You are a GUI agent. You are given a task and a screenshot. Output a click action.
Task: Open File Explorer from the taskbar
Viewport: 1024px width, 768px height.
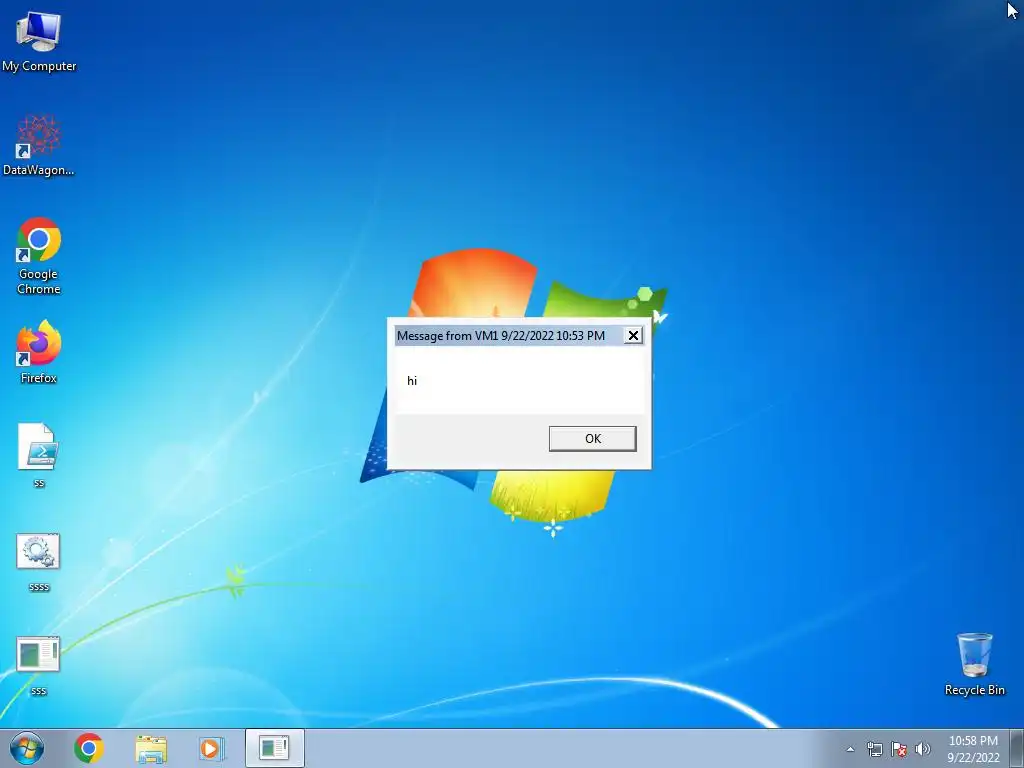(151, 748)
